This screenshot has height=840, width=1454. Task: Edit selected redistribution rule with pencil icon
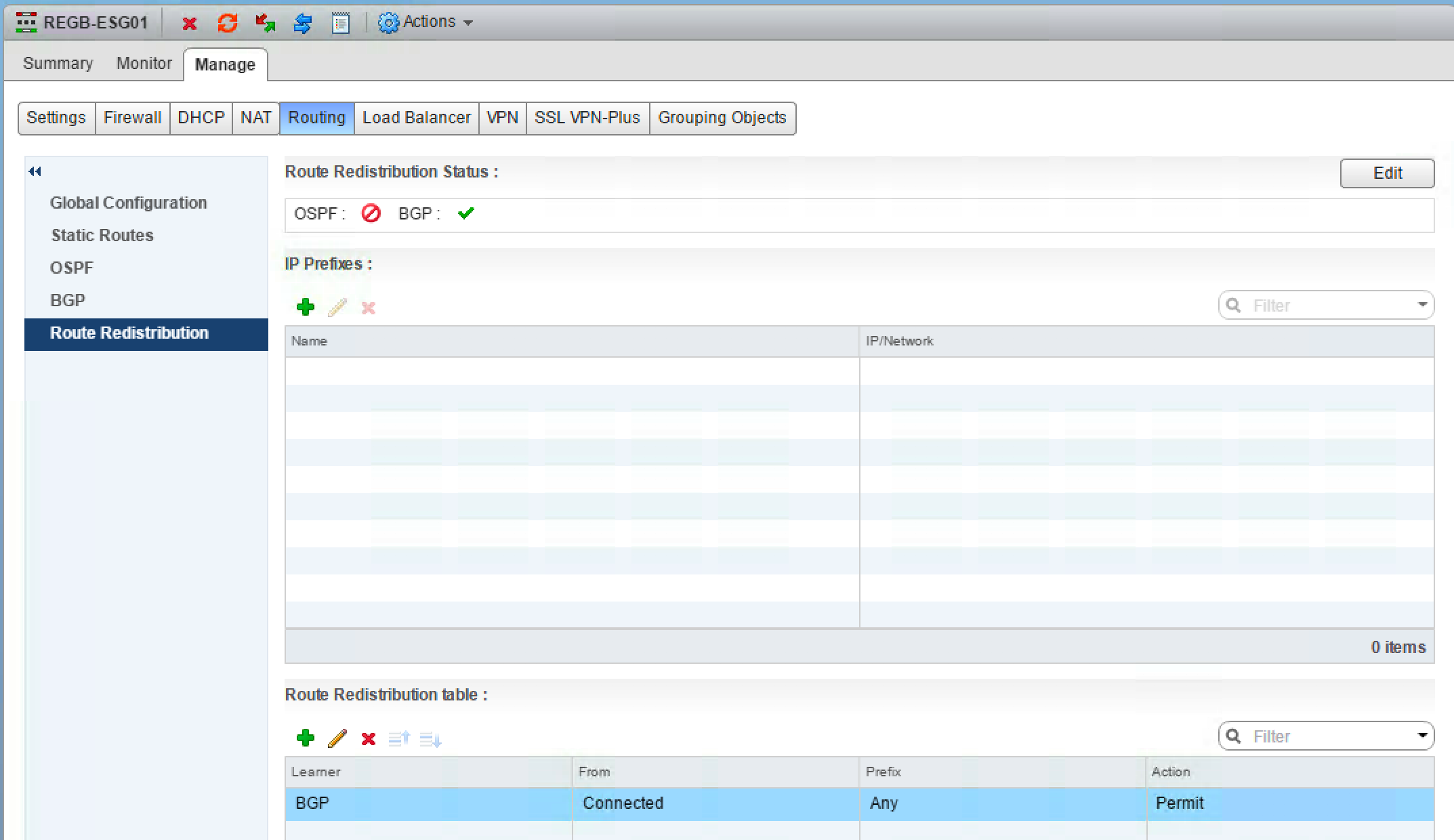337,738
